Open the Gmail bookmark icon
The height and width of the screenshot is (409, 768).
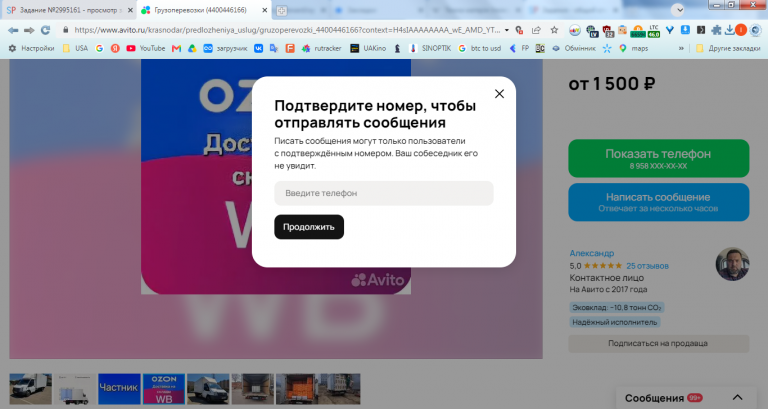(176, 48)
